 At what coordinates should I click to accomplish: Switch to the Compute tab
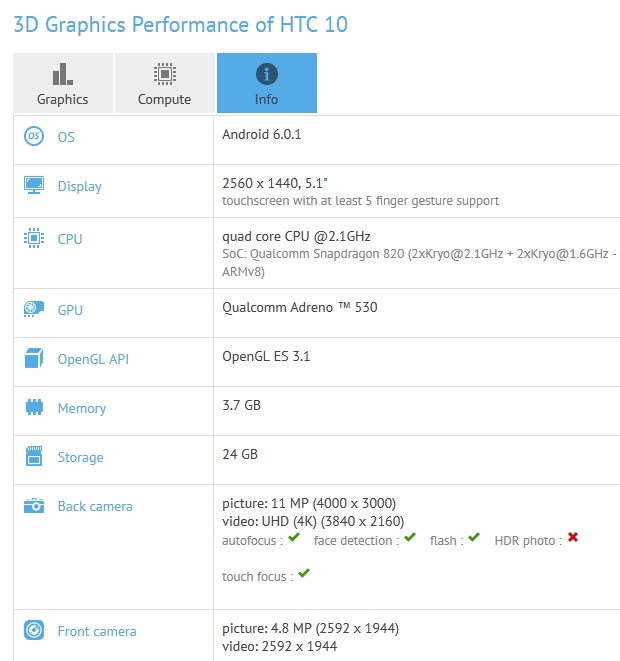[165, 83]
